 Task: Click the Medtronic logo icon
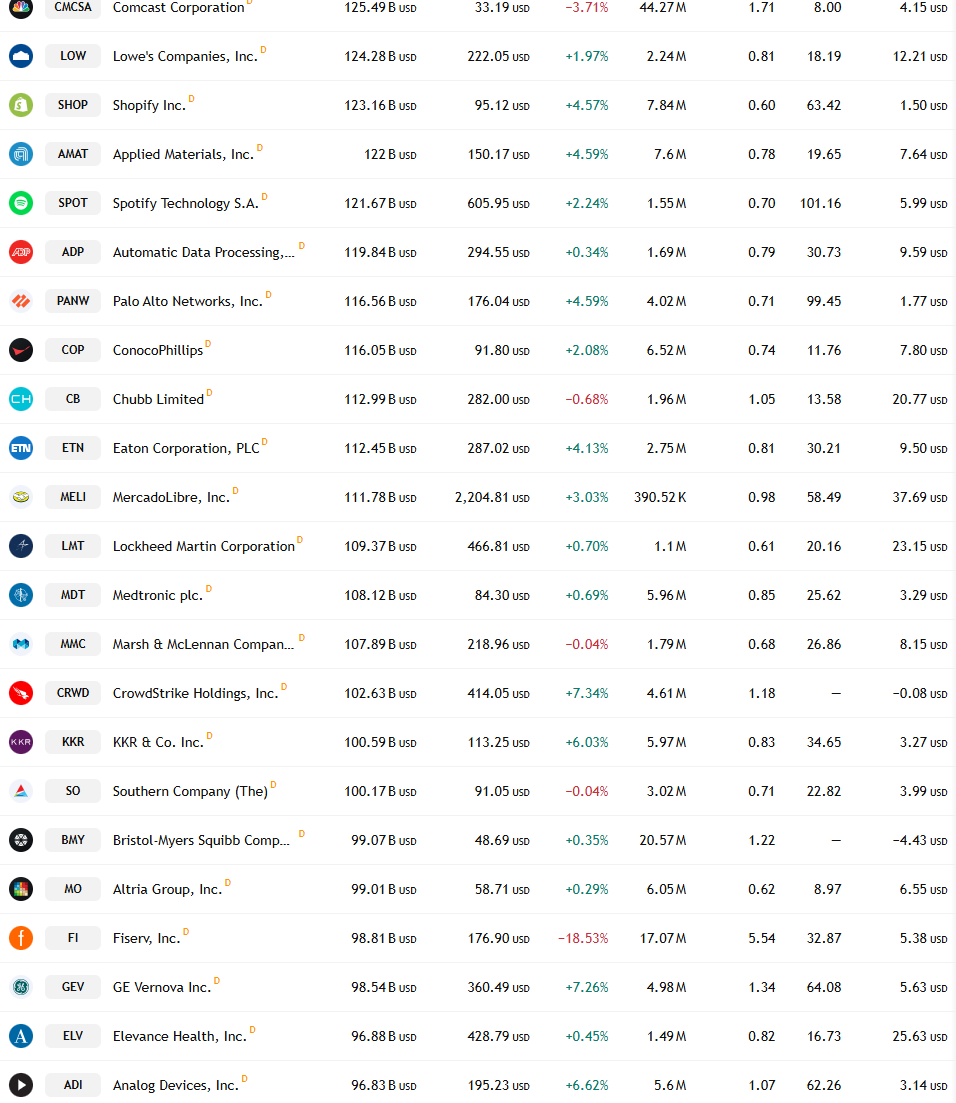(x=21, y=595)
